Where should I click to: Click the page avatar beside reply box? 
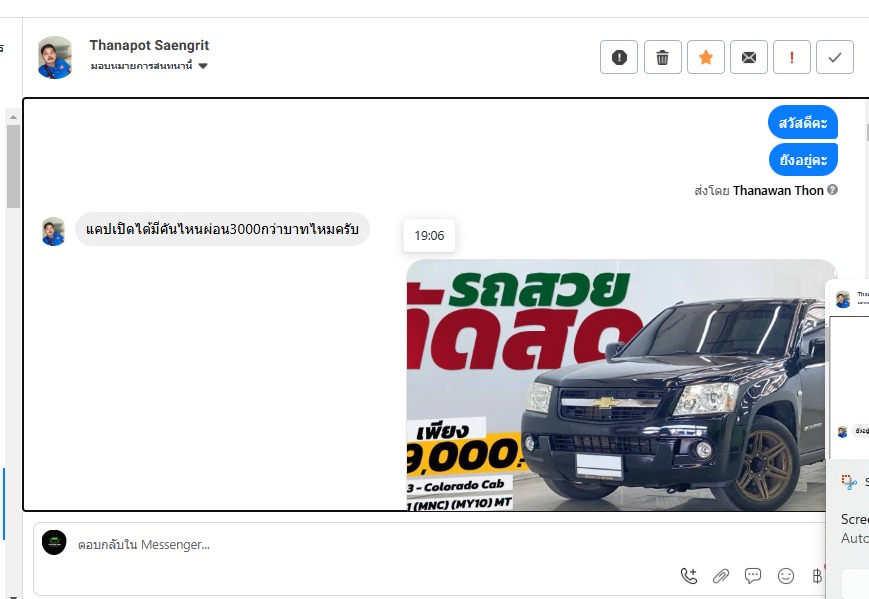pyautogui.click(x=54, y=542)
